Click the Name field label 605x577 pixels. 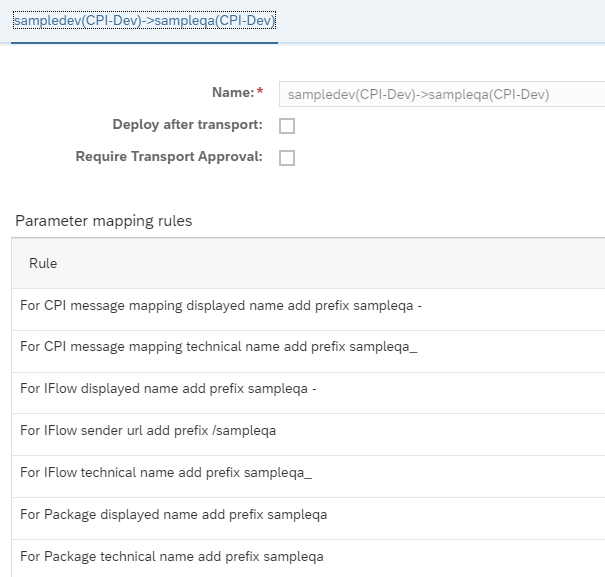point(233,93)
